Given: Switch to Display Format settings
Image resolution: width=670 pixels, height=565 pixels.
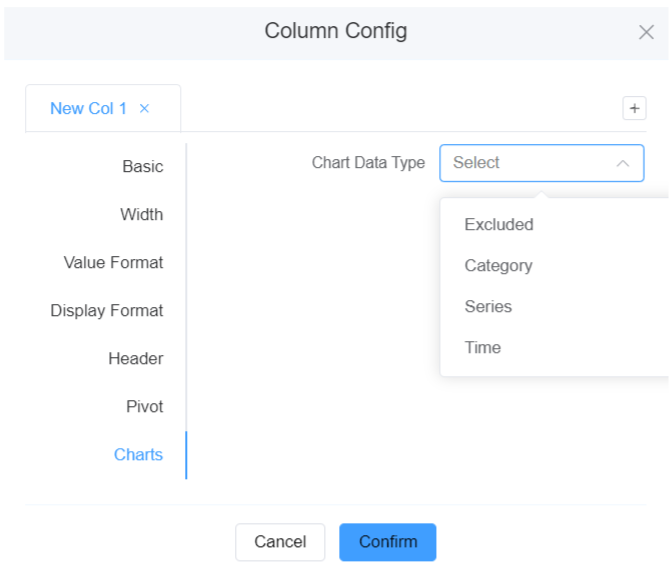Looking at the screenshot, I should (x=107, y=311).
